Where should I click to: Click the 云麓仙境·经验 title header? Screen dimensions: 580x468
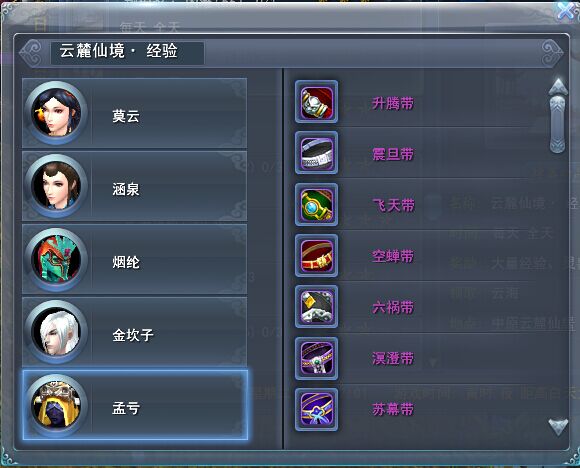pyautogui.click(x=118, y=51)
